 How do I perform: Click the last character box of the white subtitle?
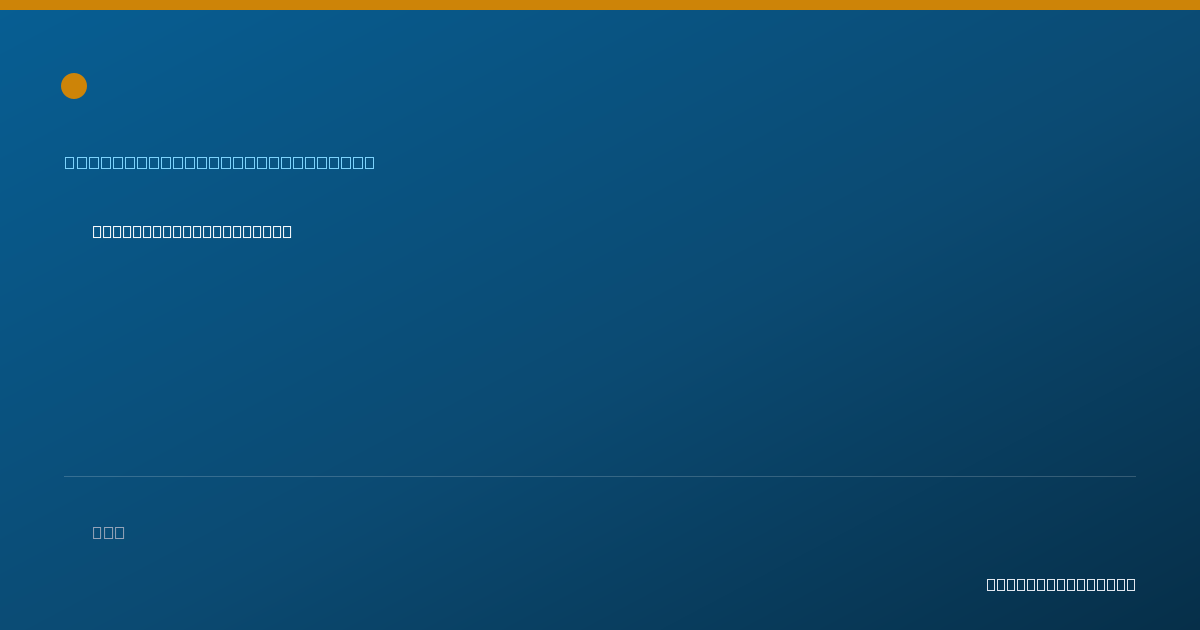pyautogui.click(x=287, y=231)
